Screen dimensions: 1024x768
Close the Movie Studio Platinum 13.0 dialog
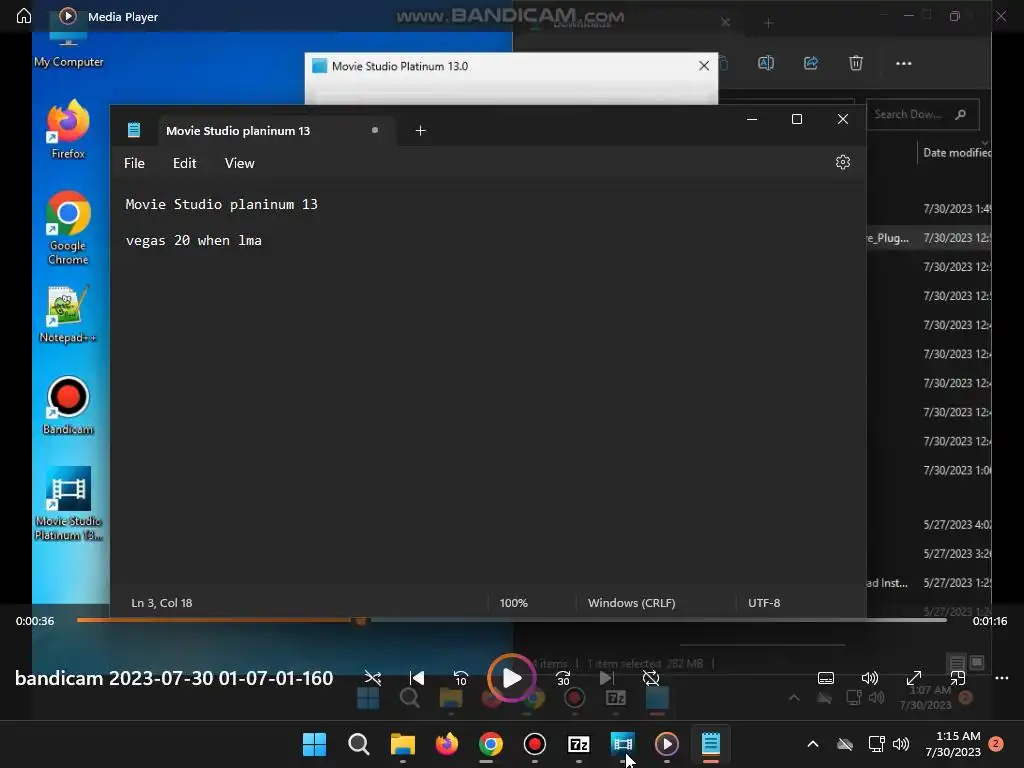point(704,65)
